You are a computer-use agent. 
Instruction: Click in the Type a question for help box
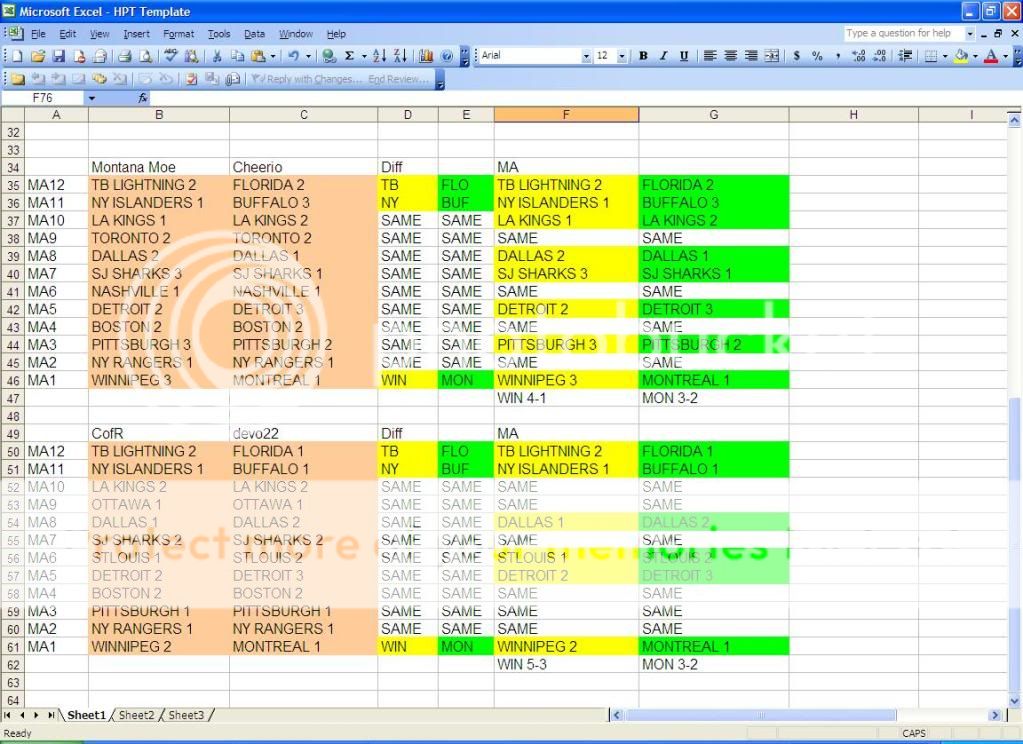(904, 33)
